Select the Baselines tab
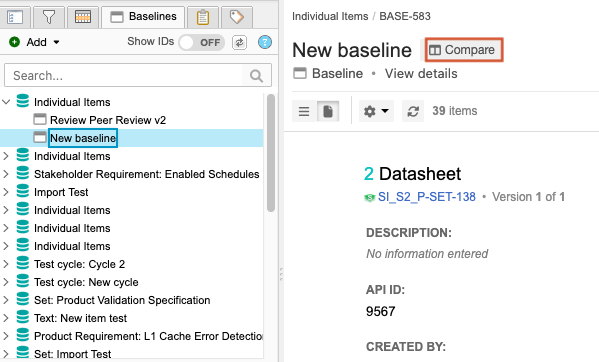Viewport: 599px width, 362px height. (x=143, y=17)
